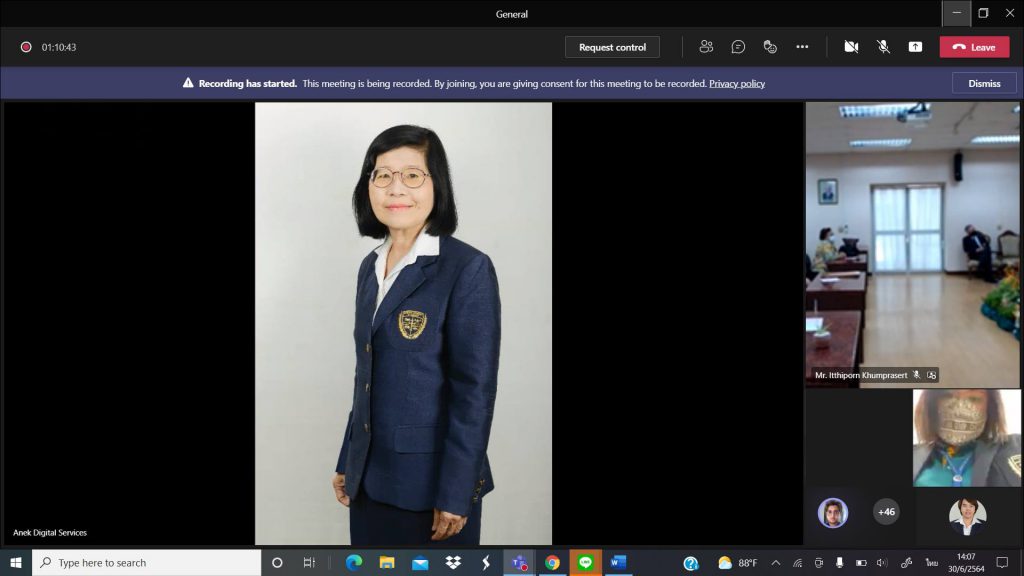
Task: Open Task View on the taskbar
Action: 309,562
